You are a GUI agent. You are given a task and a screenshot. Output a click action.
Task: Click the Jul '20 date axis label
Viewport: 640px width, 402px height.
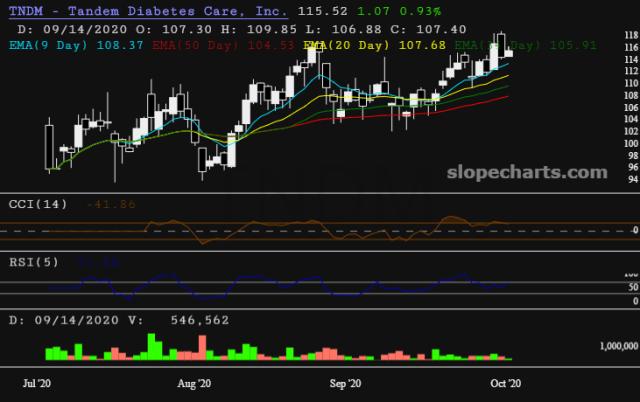click(x=37, y=382)
